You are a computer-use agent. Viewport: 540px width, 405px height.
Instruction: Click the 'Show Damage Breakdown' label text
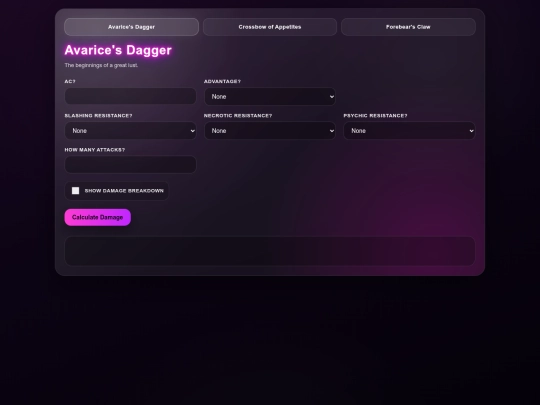click(124, 191)
